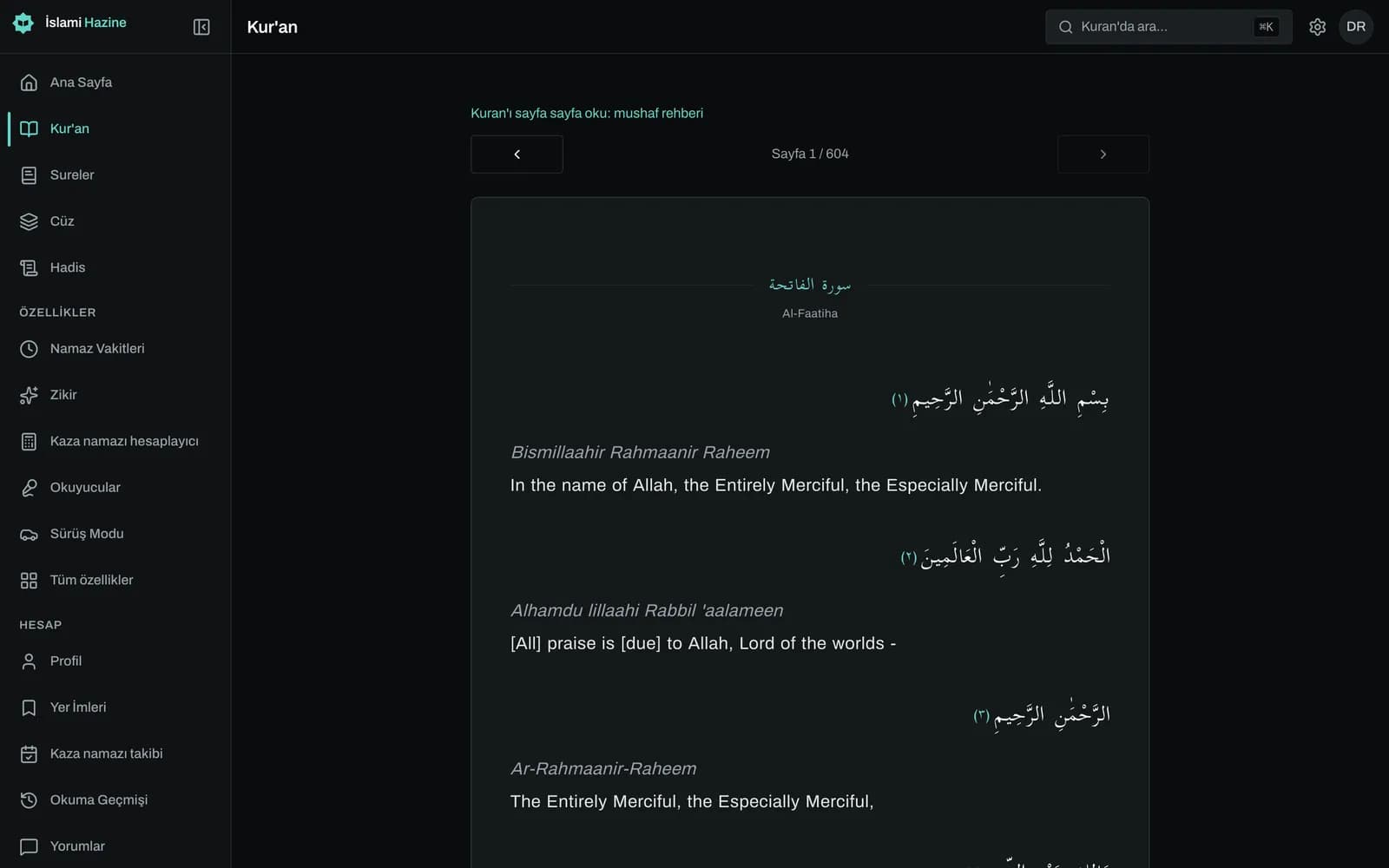Open the DR user avatar menu
This screenshot has height=868, width=1389.
(x=1356, y=27)
